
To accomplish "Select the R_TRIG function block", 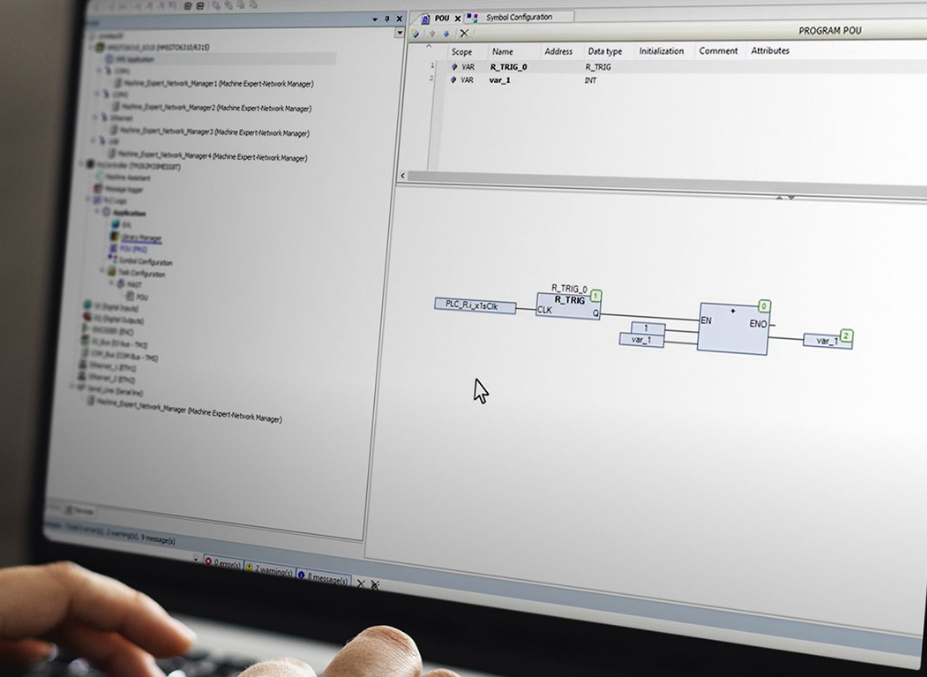I will pyautogui.click(x=568, y=305).
